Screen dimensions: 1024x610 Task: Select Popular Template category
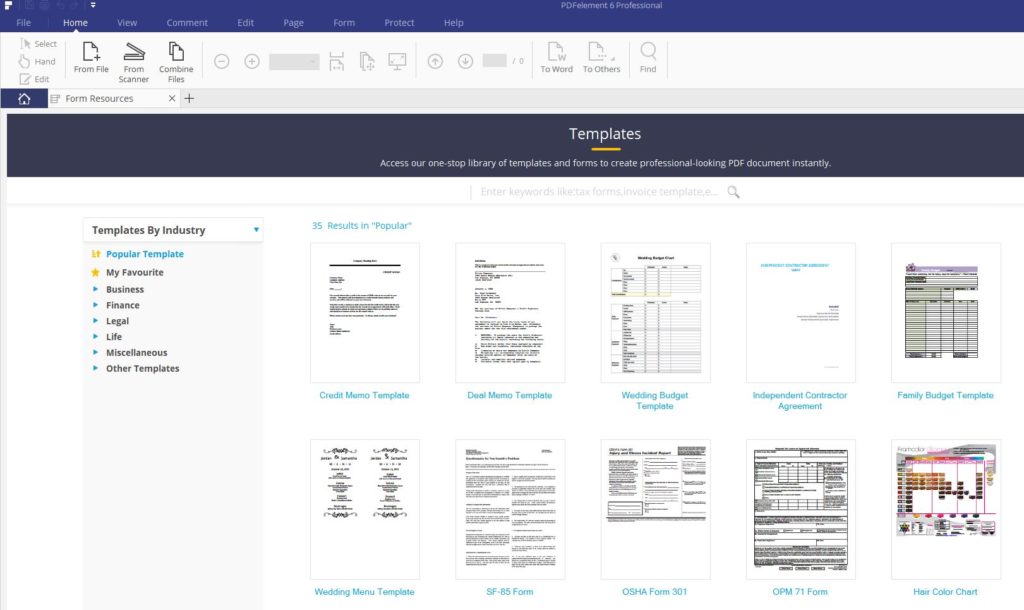144,254
